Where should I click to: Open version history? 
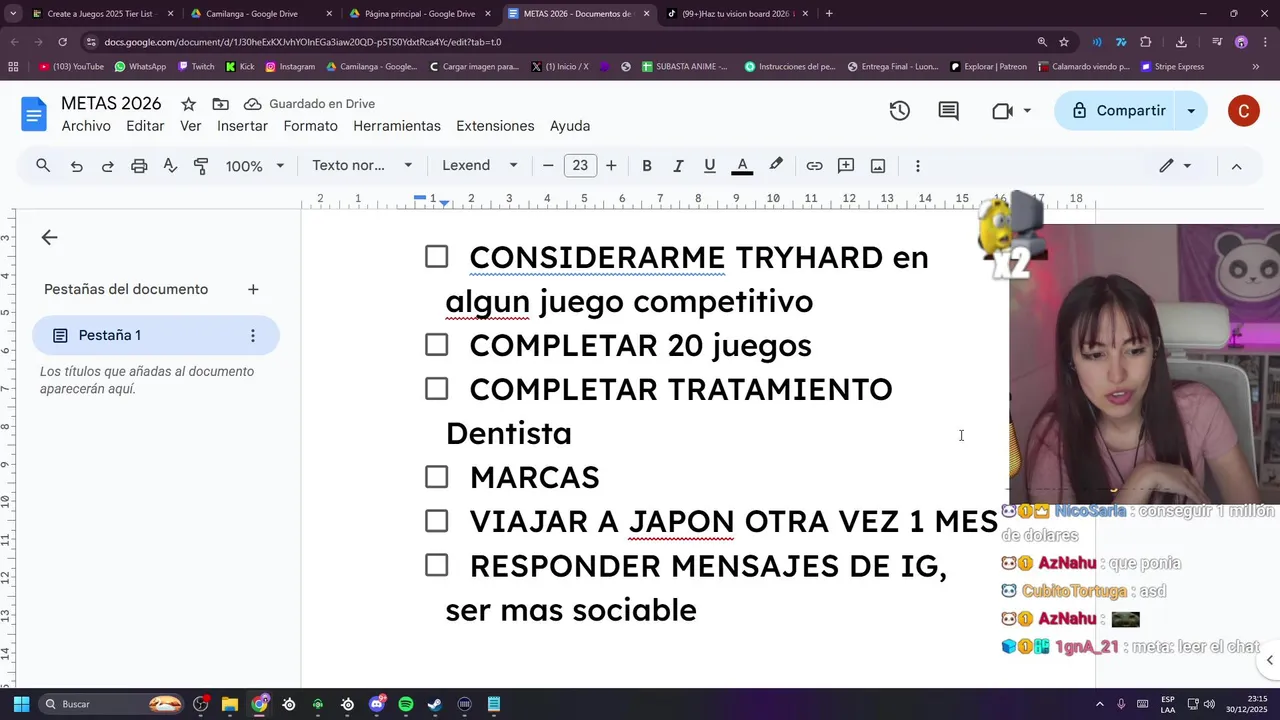click(900, 111)
